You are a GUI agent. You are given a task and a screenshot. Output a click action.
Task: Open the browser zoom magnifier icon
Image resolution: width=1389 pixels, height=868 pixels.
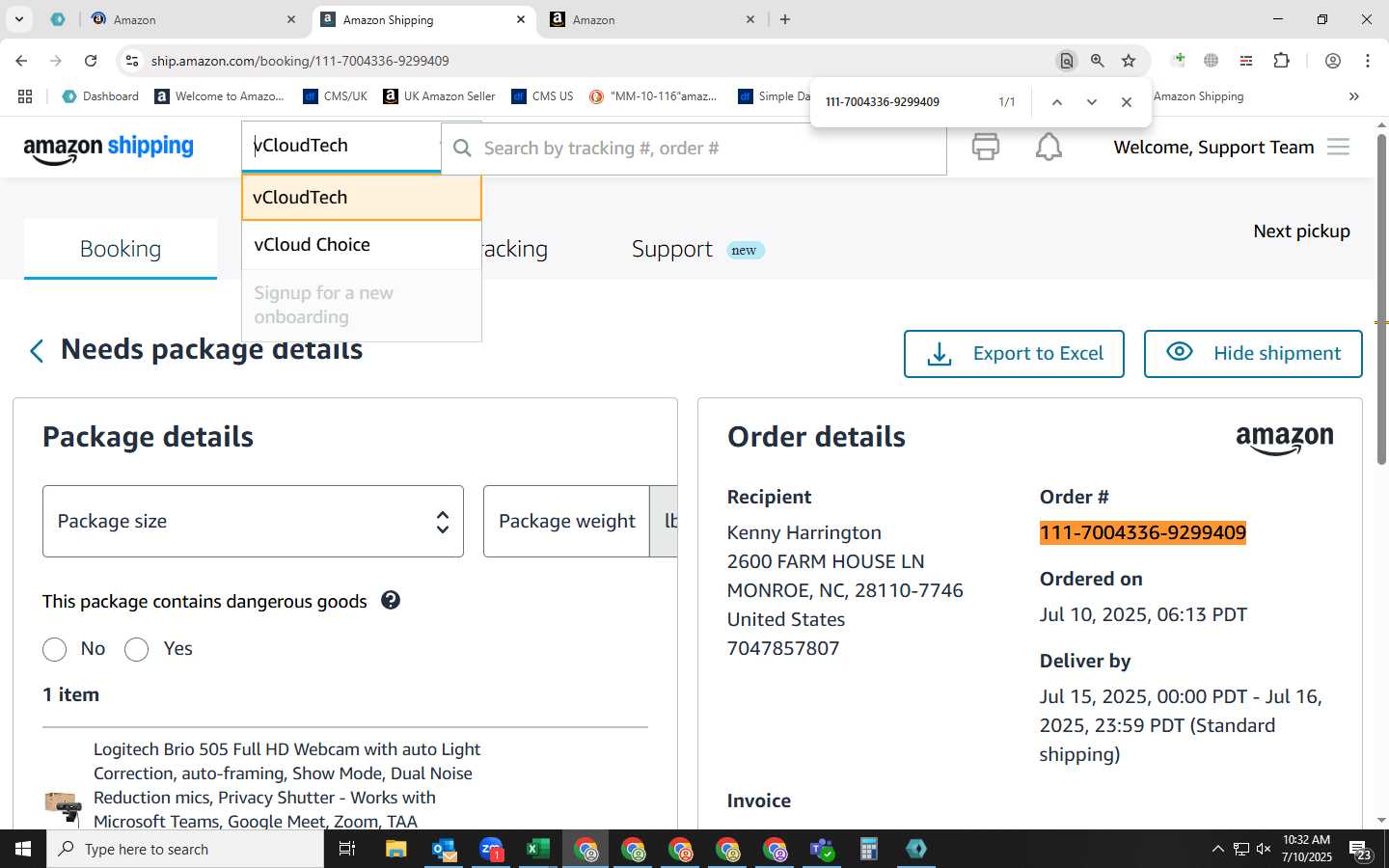point(1098,61)
